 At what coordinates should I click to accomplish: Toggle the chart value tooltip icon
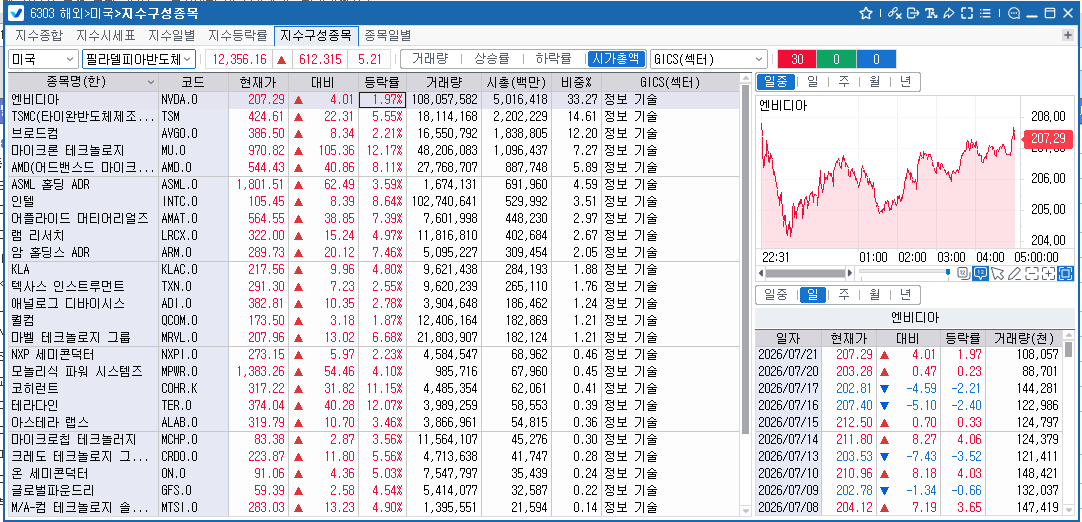pos(980,273)
